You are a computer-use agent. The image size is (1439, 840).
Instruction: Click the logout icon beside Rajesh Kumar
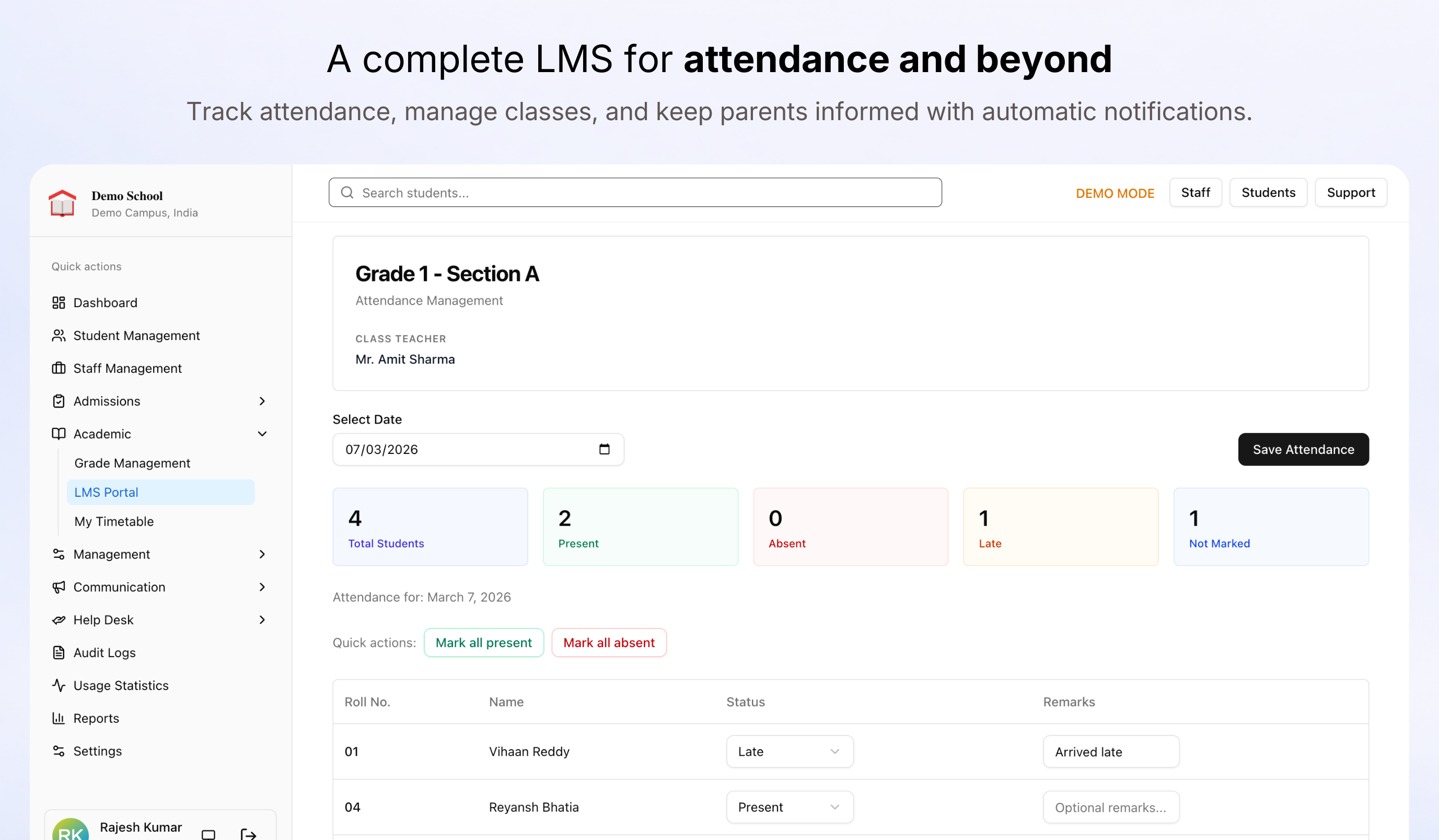click(x=248, y=834)
